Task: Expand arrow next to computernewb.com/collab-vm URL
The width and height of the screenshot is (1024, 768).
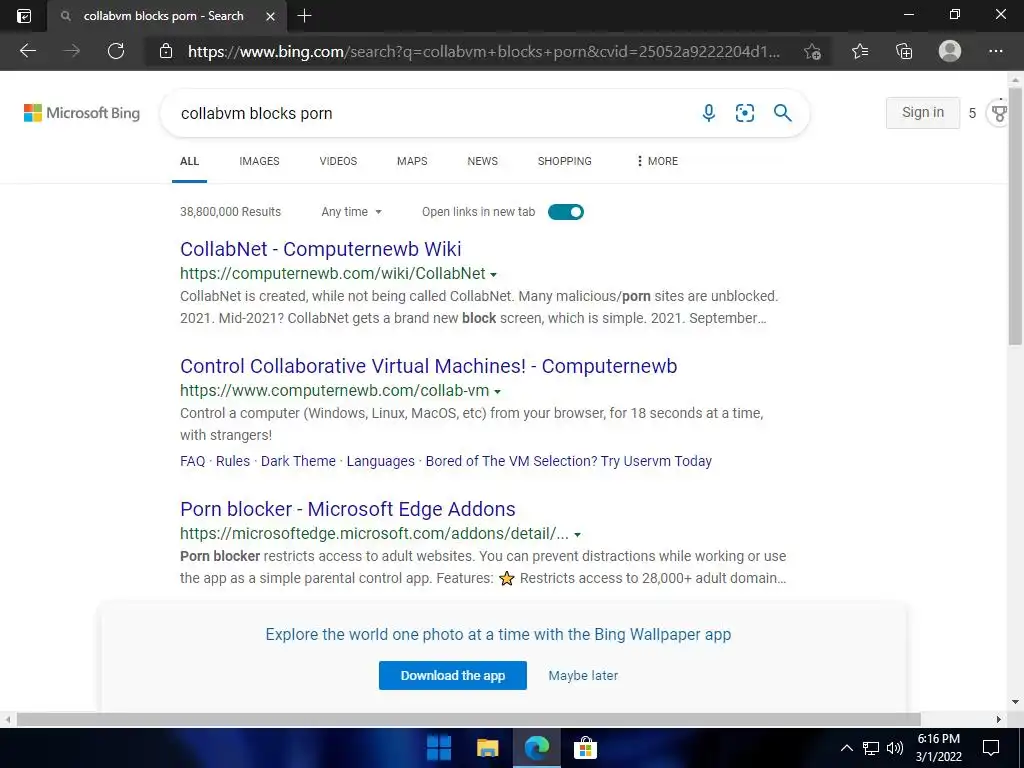Action: tap(497, 391)
